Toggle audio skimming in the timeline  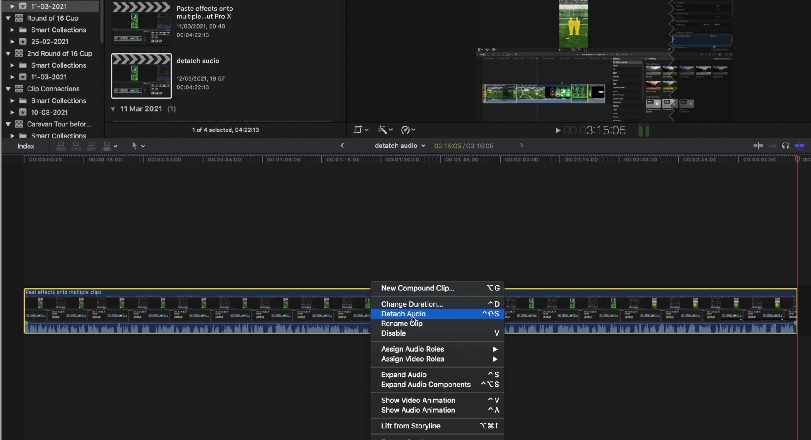click(772, 146)
